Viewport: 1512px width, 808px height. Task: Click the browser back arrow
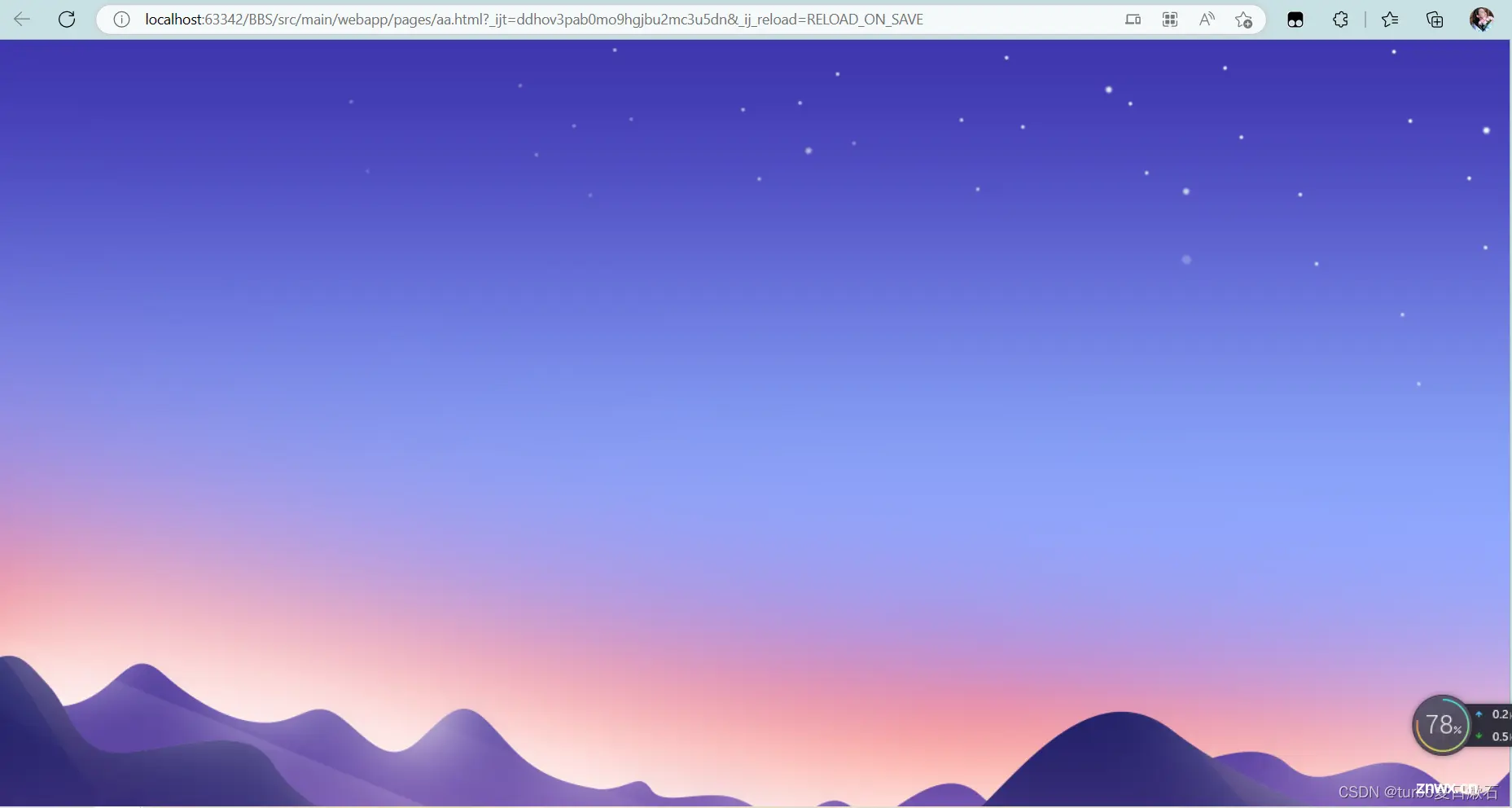tap(22, 20)
